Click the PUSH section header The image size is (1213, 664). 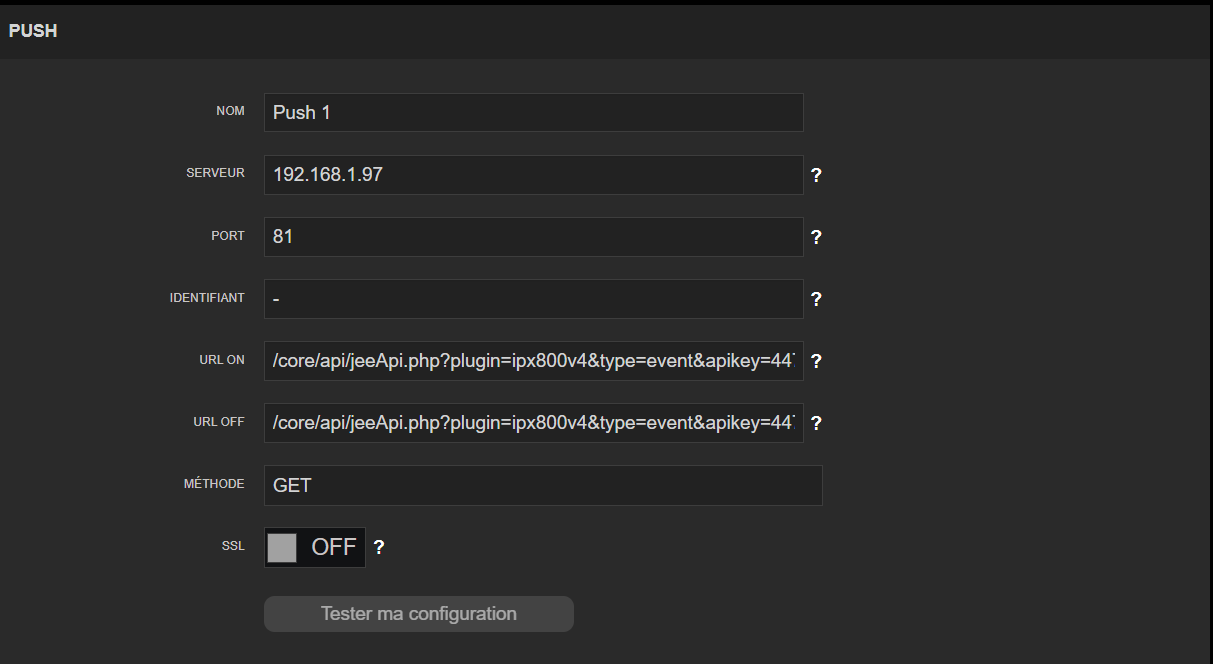tap(33, 32)
